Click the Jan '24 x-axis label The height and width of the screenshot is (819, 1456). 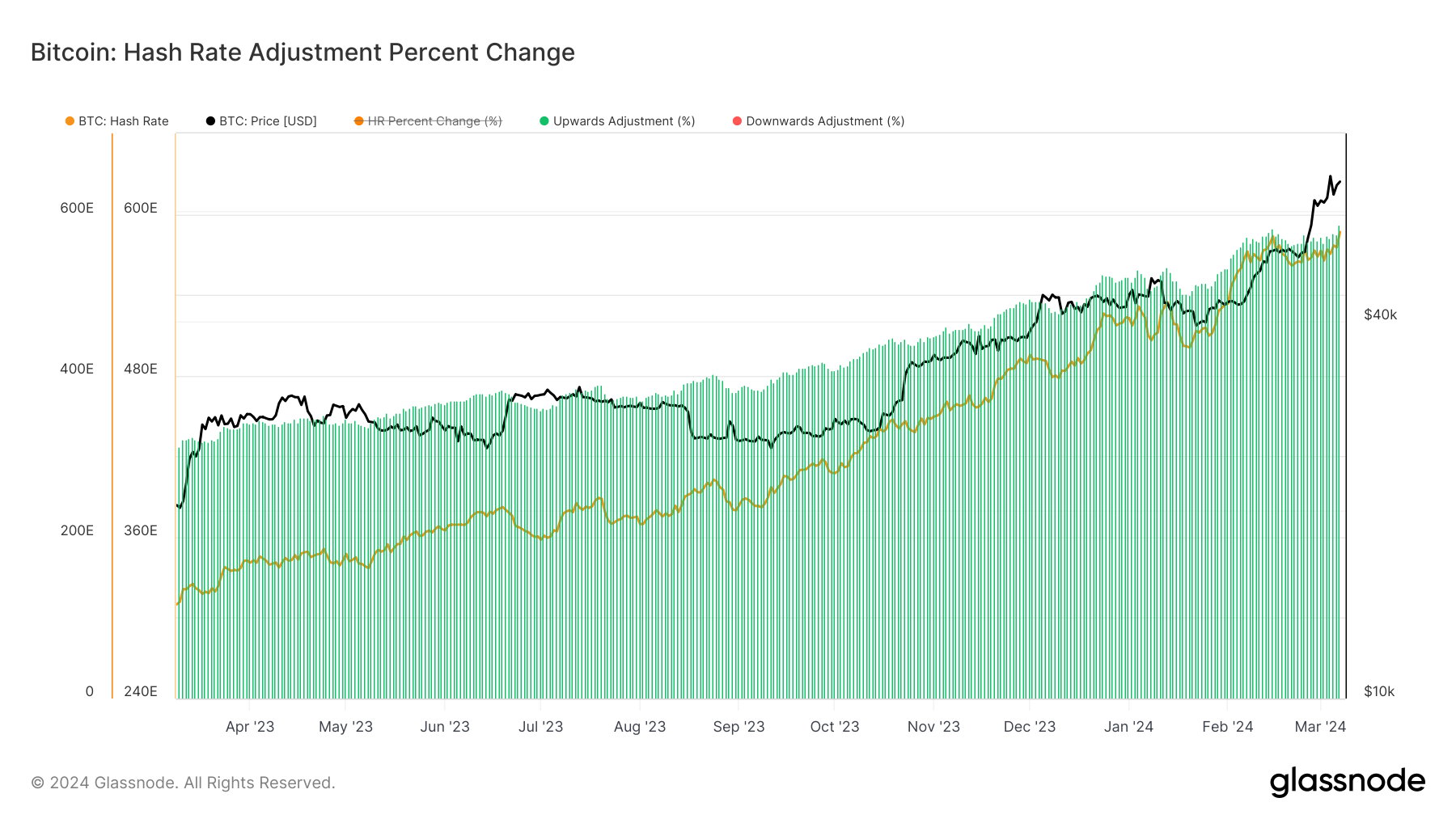tap(1128, 727)
